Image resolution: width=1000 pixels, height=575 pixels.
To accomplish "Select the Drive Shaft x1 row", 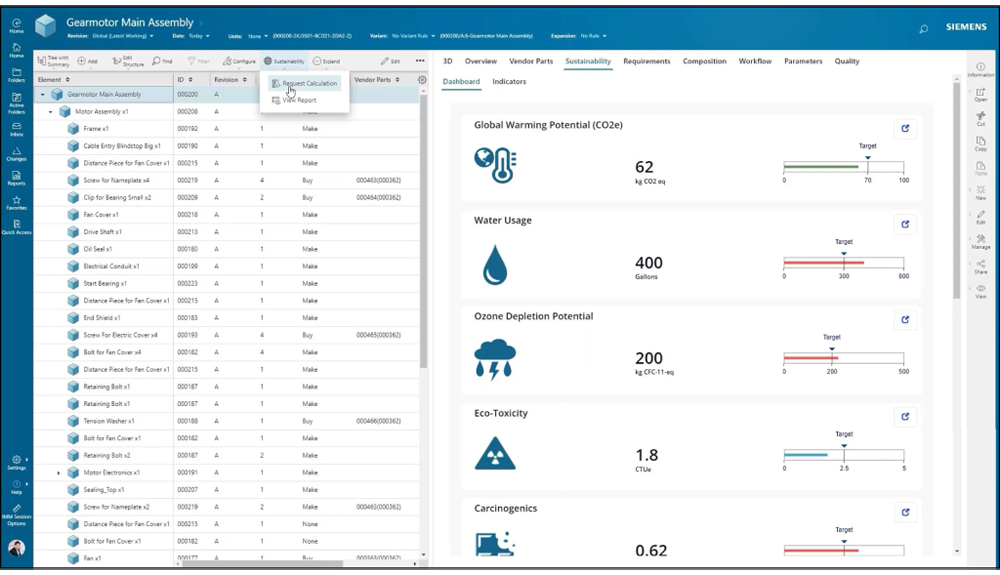I will (x=226, y=232).
